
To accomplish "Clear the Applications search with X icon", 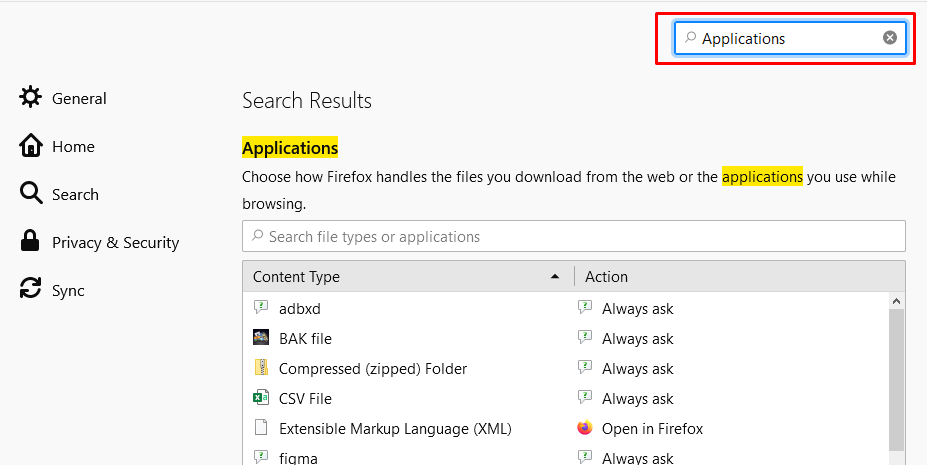I will coord(890,38).
